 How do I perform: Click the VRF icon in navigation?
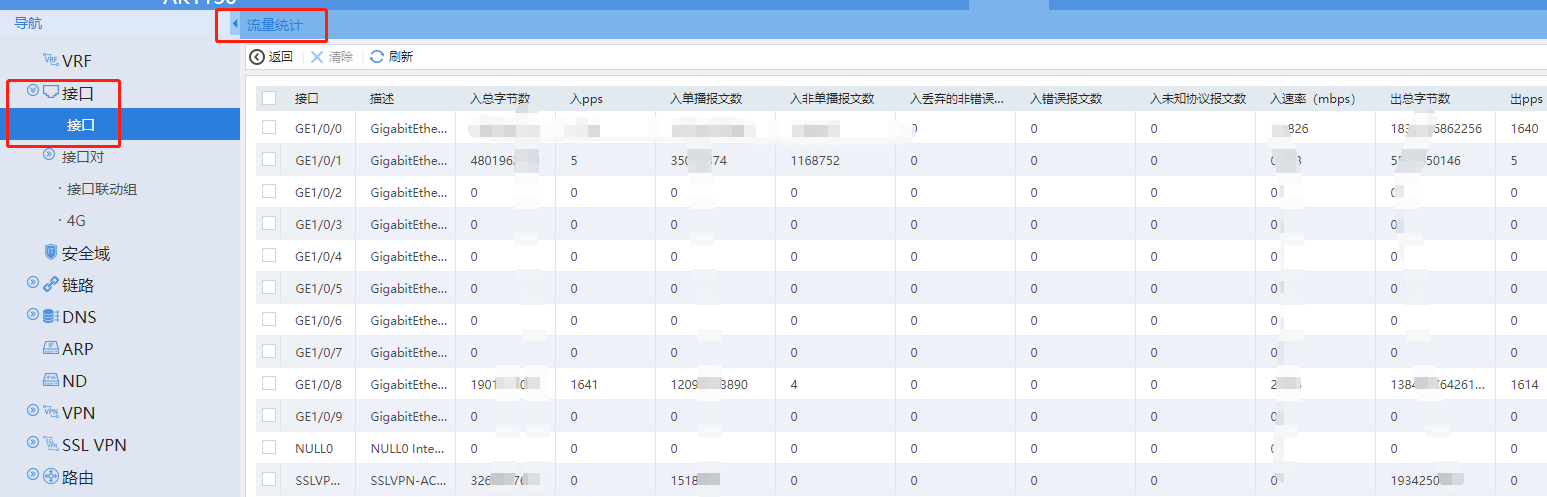pyautogui.click(x=51, y=61)
